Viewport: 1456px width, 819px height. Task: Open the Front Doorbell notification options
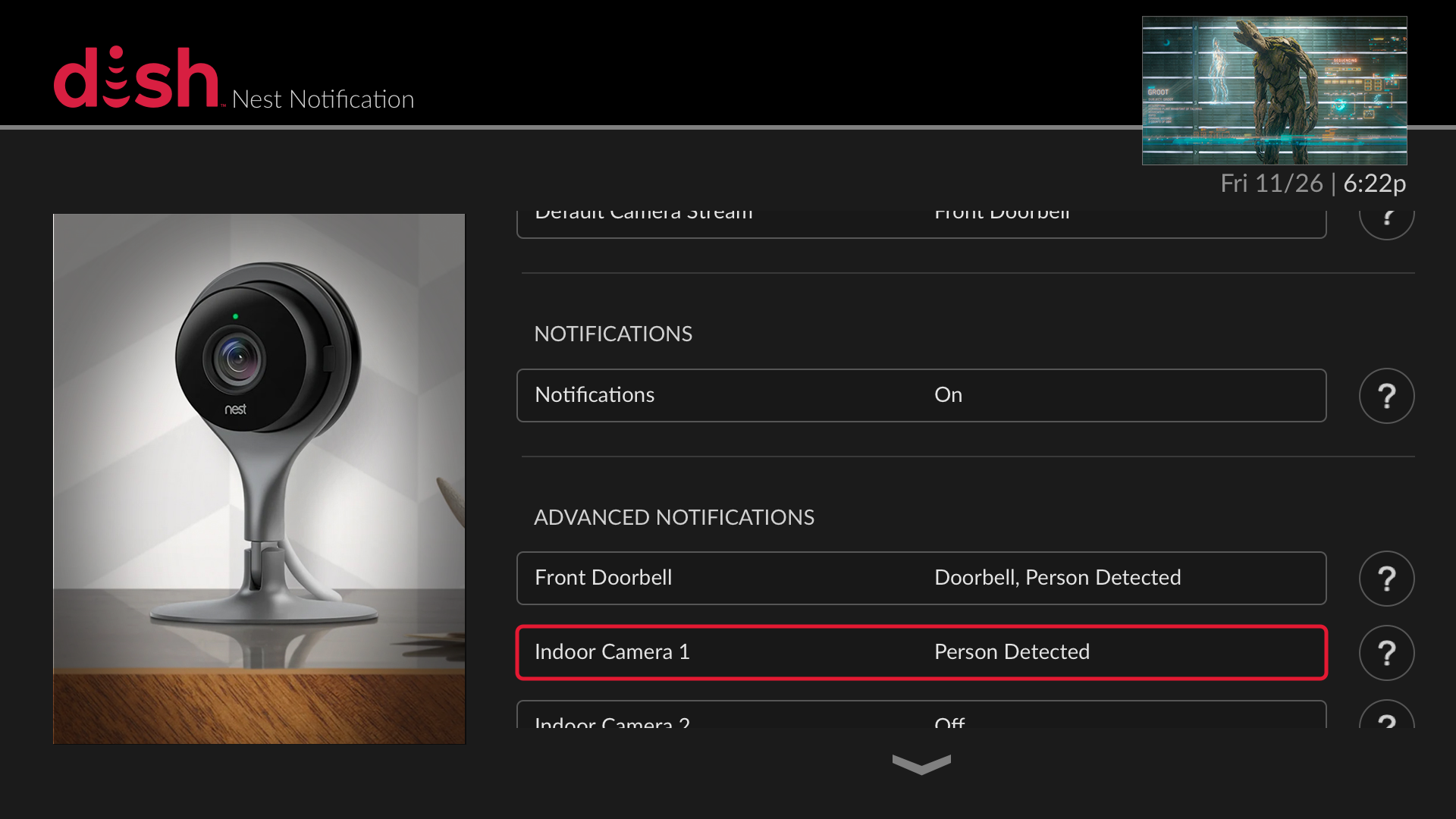click(x=921, y=578)
